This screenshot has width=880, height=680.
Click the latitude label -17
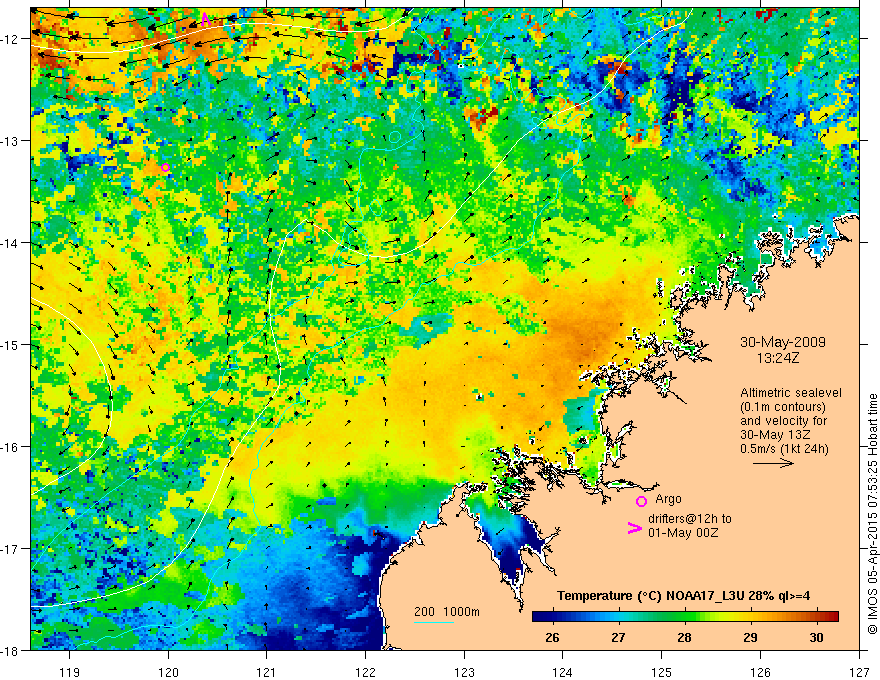[10, 548]
